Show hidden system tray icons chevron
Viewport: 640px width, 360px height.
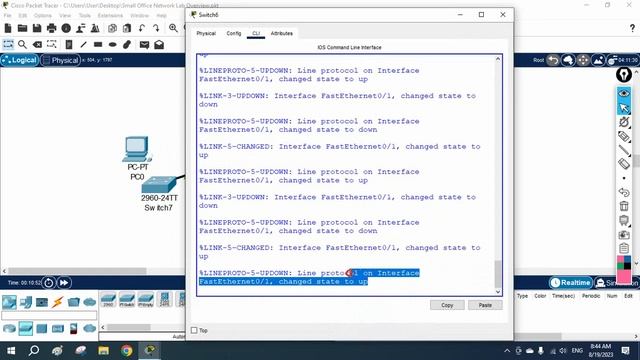(507, 351)
